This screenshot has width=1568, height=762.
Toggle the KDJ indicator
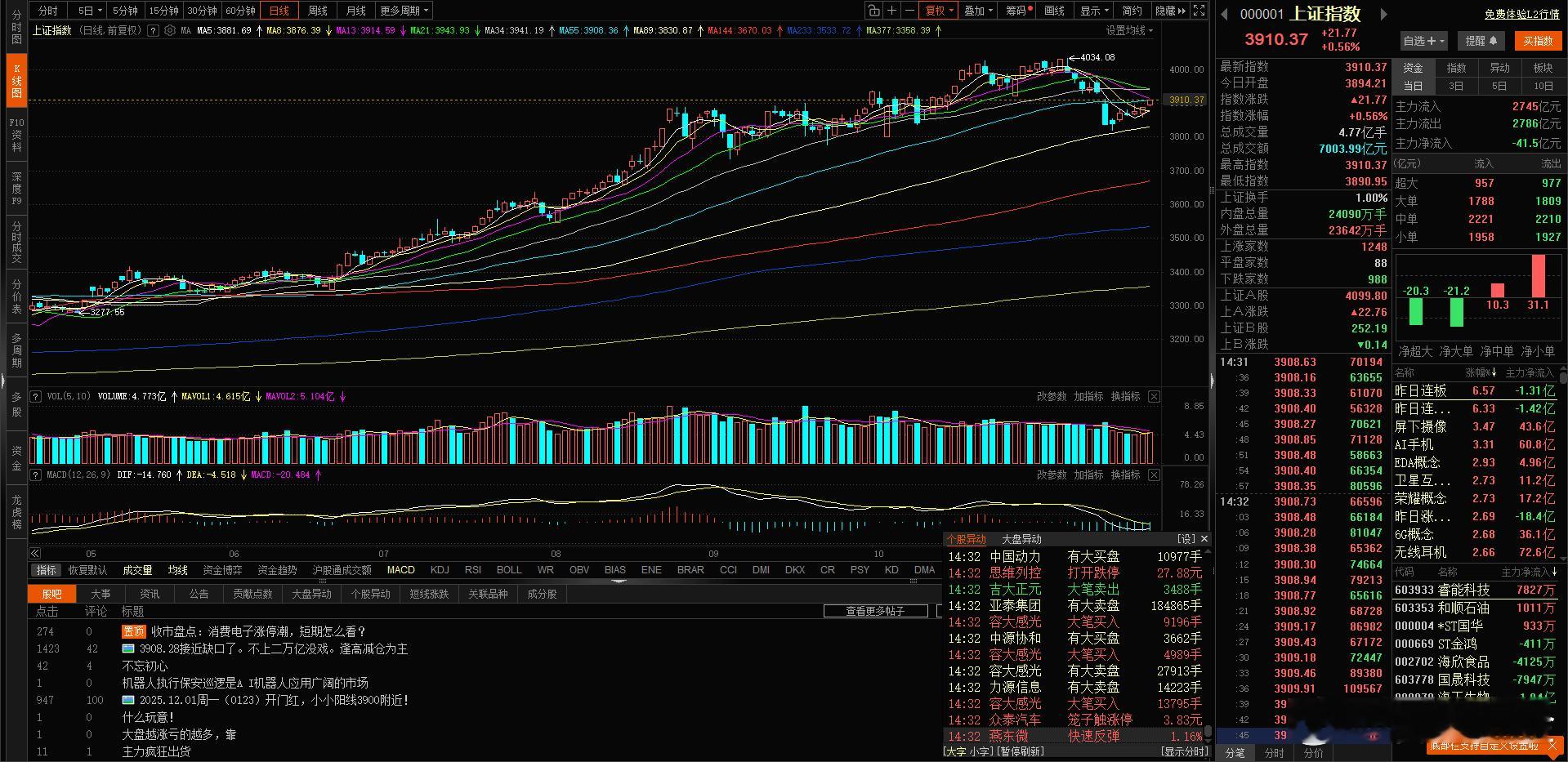tap(440, 570)
